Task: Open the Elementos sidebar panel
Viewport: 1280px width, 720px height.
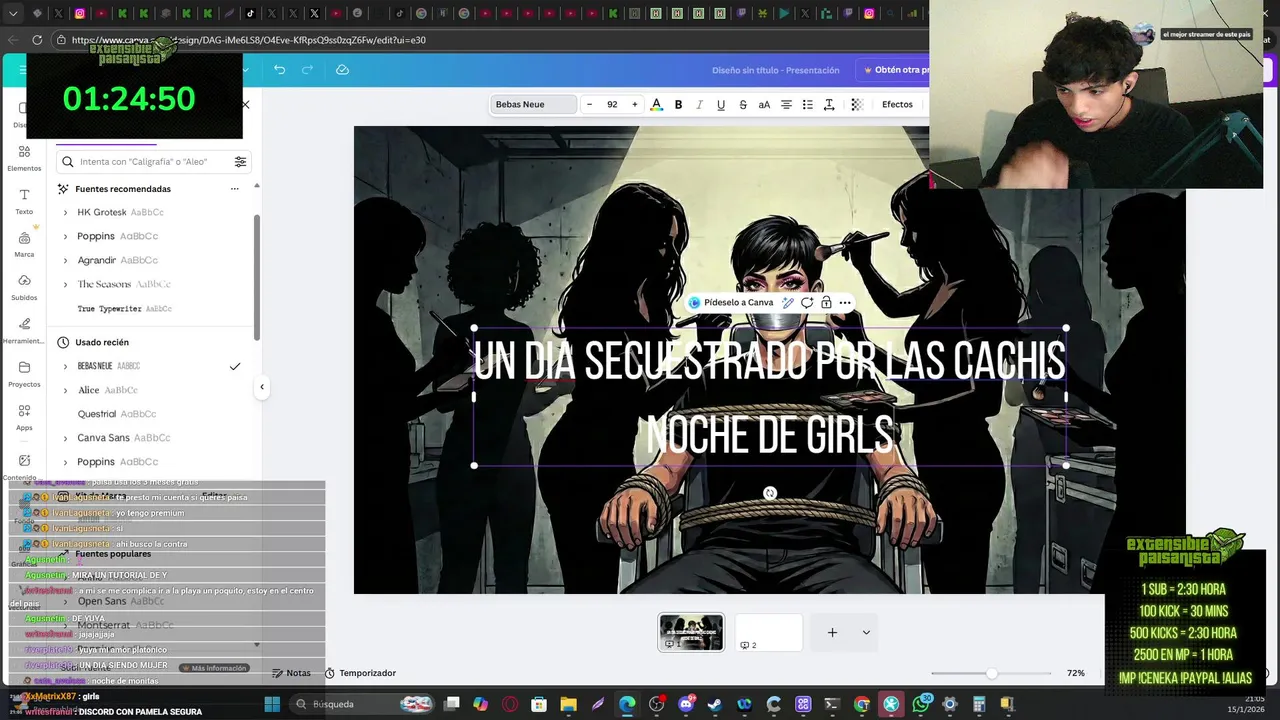Action: pos(24,158)
